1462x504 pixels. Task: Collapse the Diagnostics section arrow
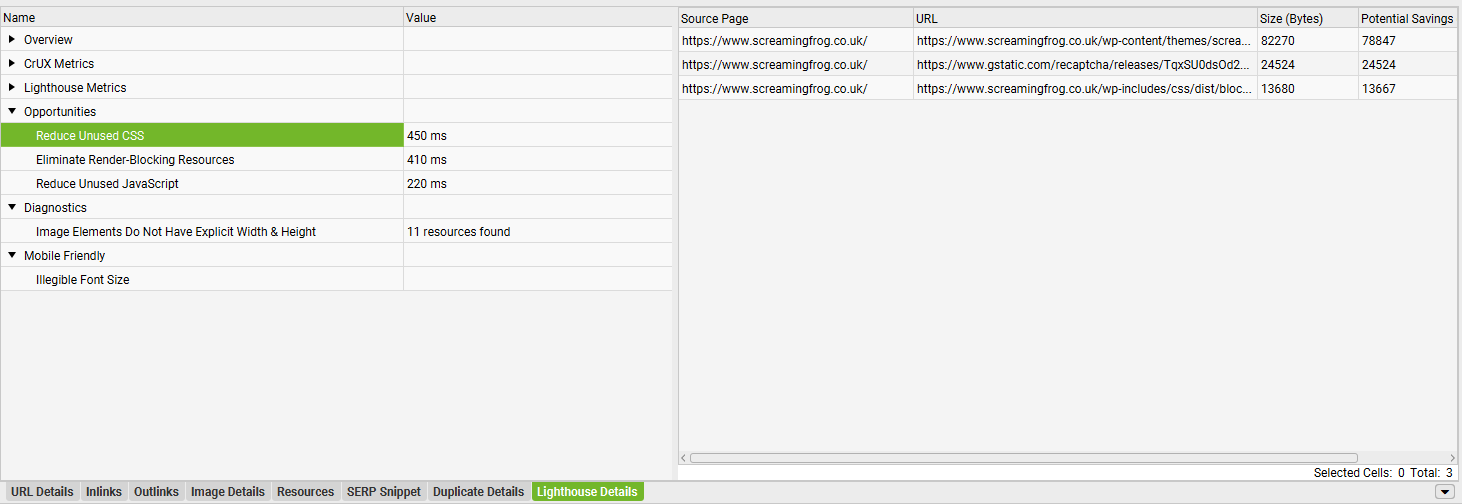pos(12,208)
